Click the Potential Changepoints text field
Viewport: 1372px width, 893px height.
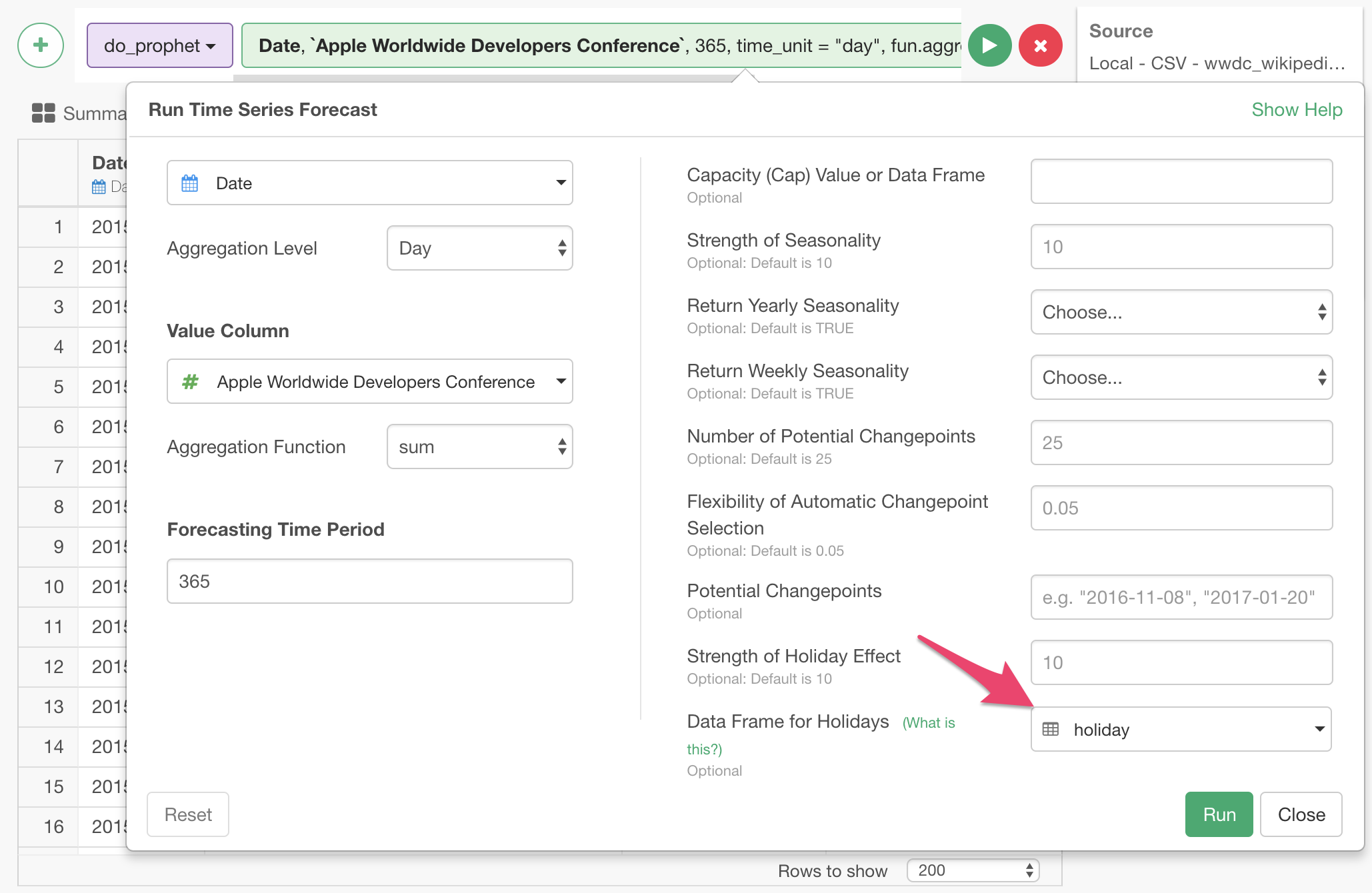click(x=1181, y=597)
